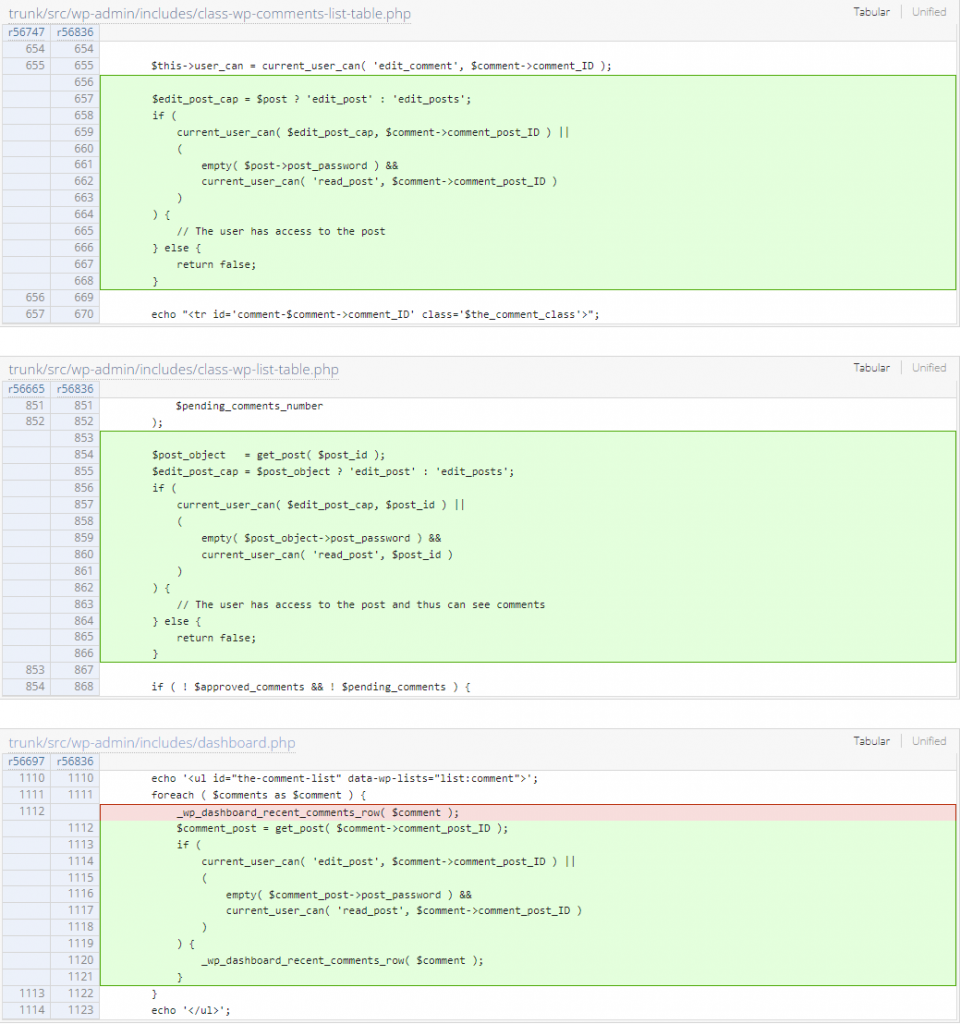The height and width of the screenshot is (1024, 960).
Task: Switch the first diff to Unified view
Action: tap(929, 11)
